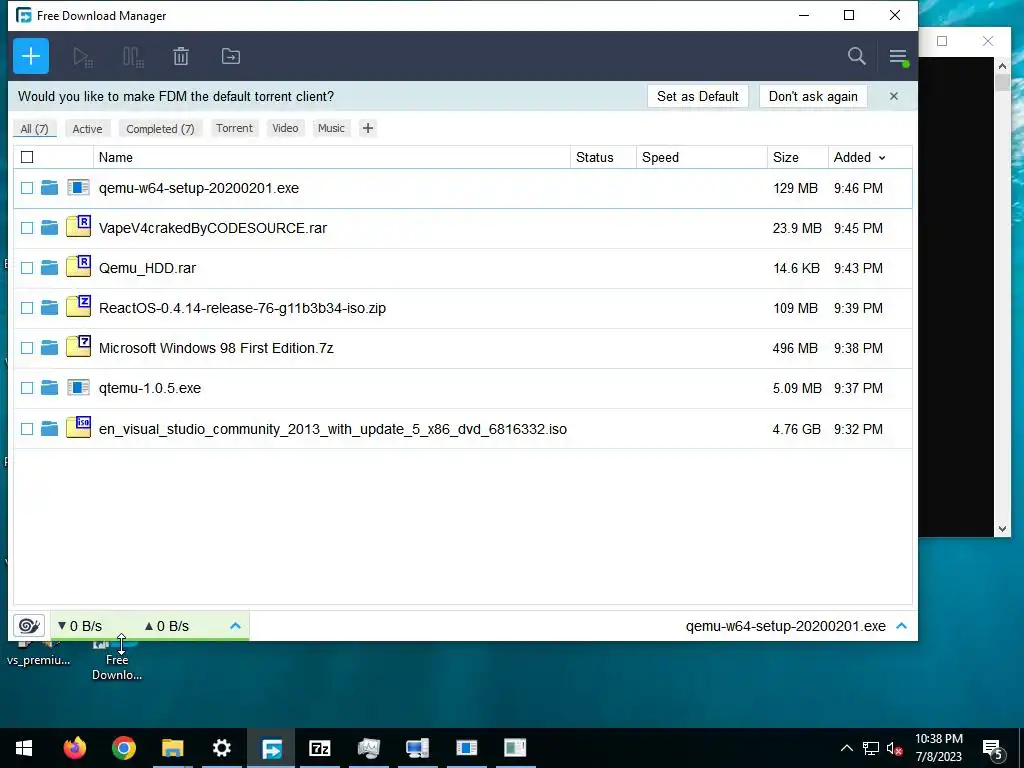Switch to the All (7) tab
This screenshot has height=768, width=1024.
(x=35, y=129)
